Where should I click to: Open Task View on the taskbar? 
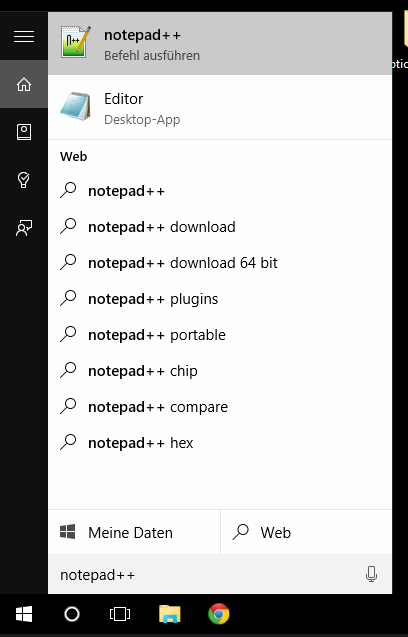(x=120, y=614)
